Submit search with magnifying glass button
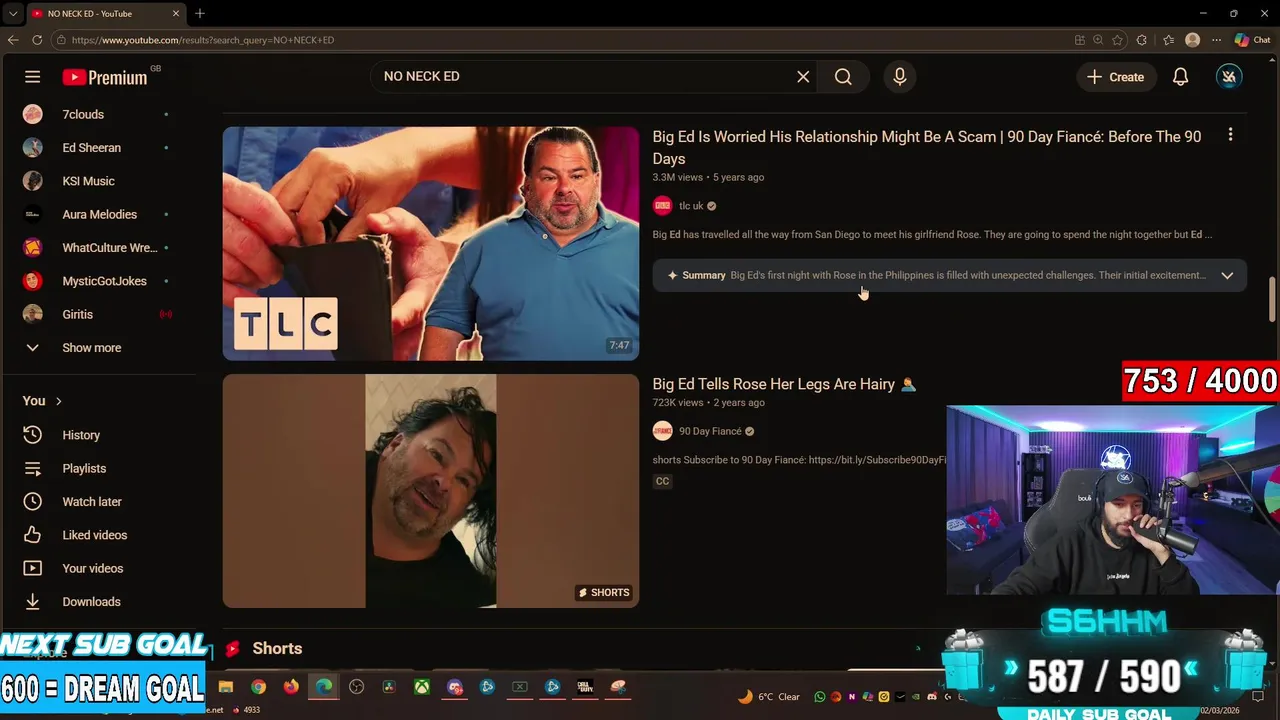The width and height of the screenshot is (1280, 720). click(x=843, y=77)
